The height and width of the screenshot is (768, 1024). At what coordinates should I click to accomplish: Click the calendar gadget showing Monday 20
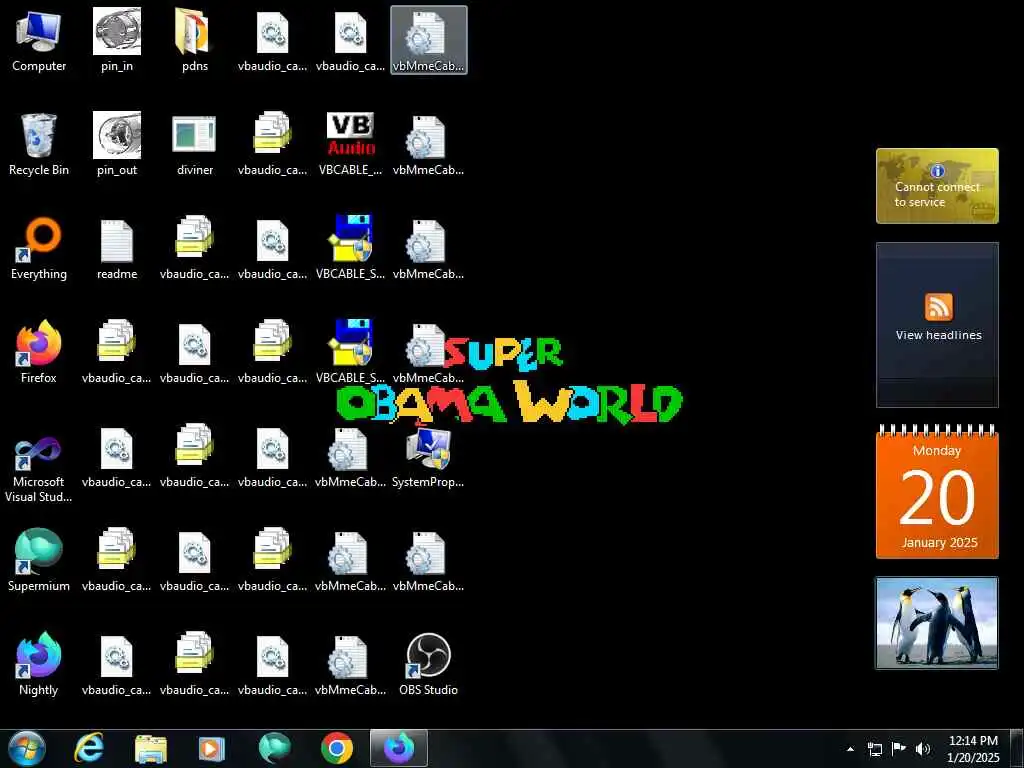tap(937, 492)
